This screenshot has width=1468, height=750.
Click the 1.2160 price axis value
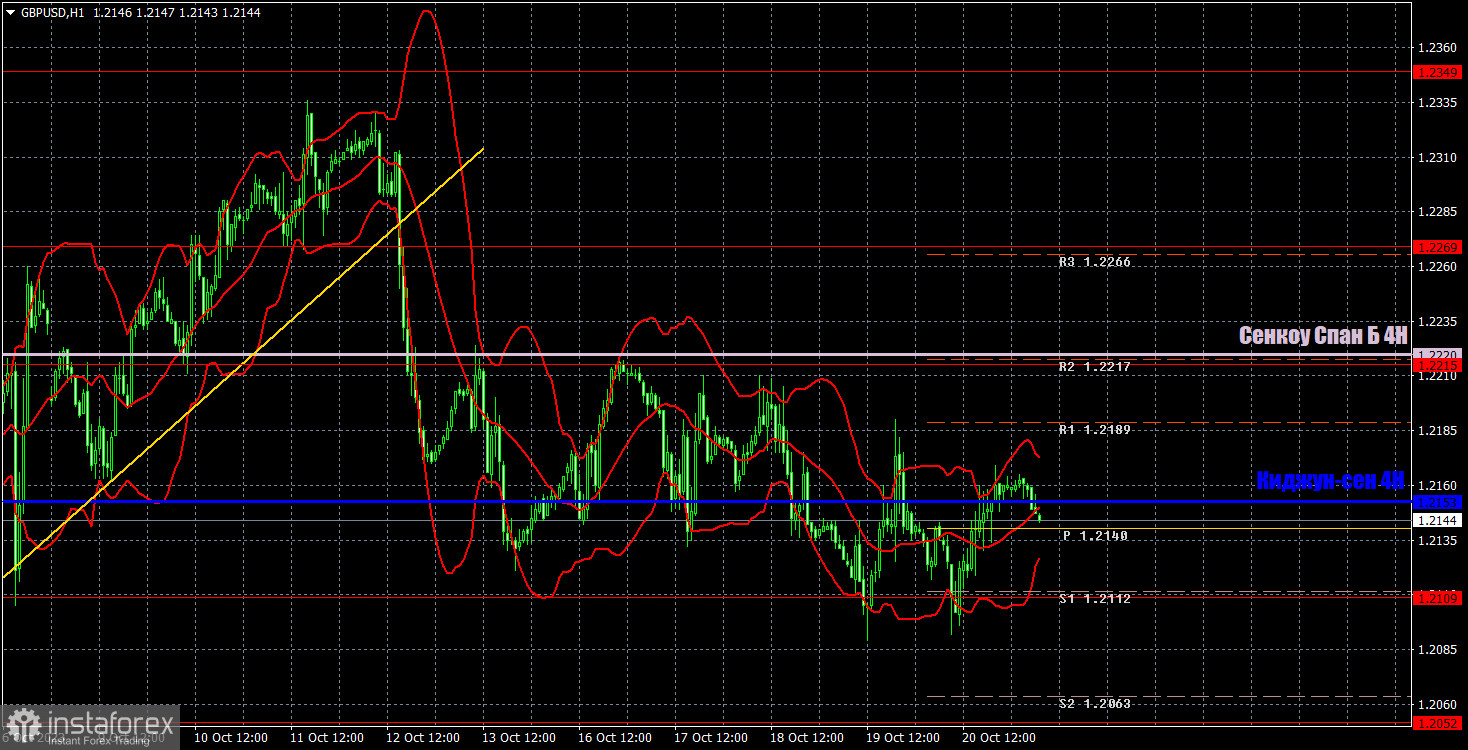pyautogui.click(x=1436, y=486)
